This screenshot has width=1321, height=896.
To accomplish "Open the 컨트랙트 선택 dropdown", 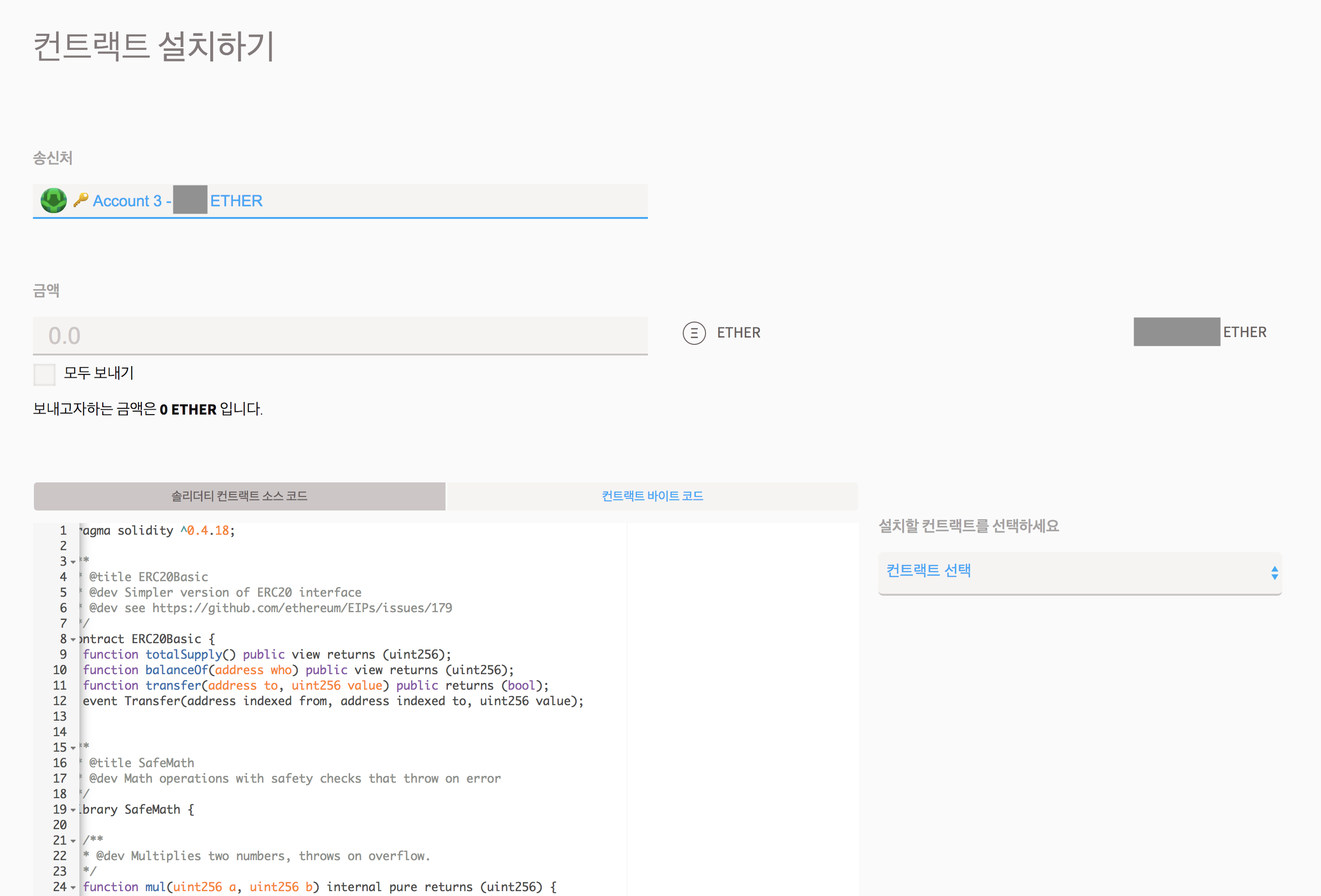I will coord(1080,572).
